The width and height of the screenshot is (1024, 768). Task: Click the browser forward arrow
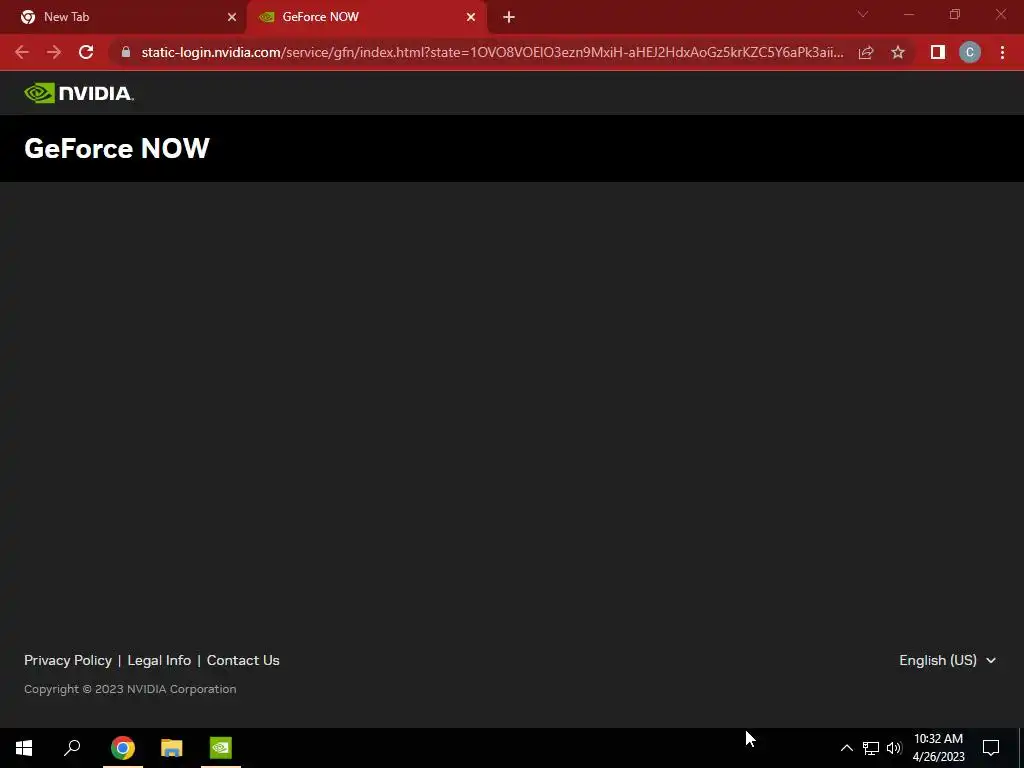(54, 52)
